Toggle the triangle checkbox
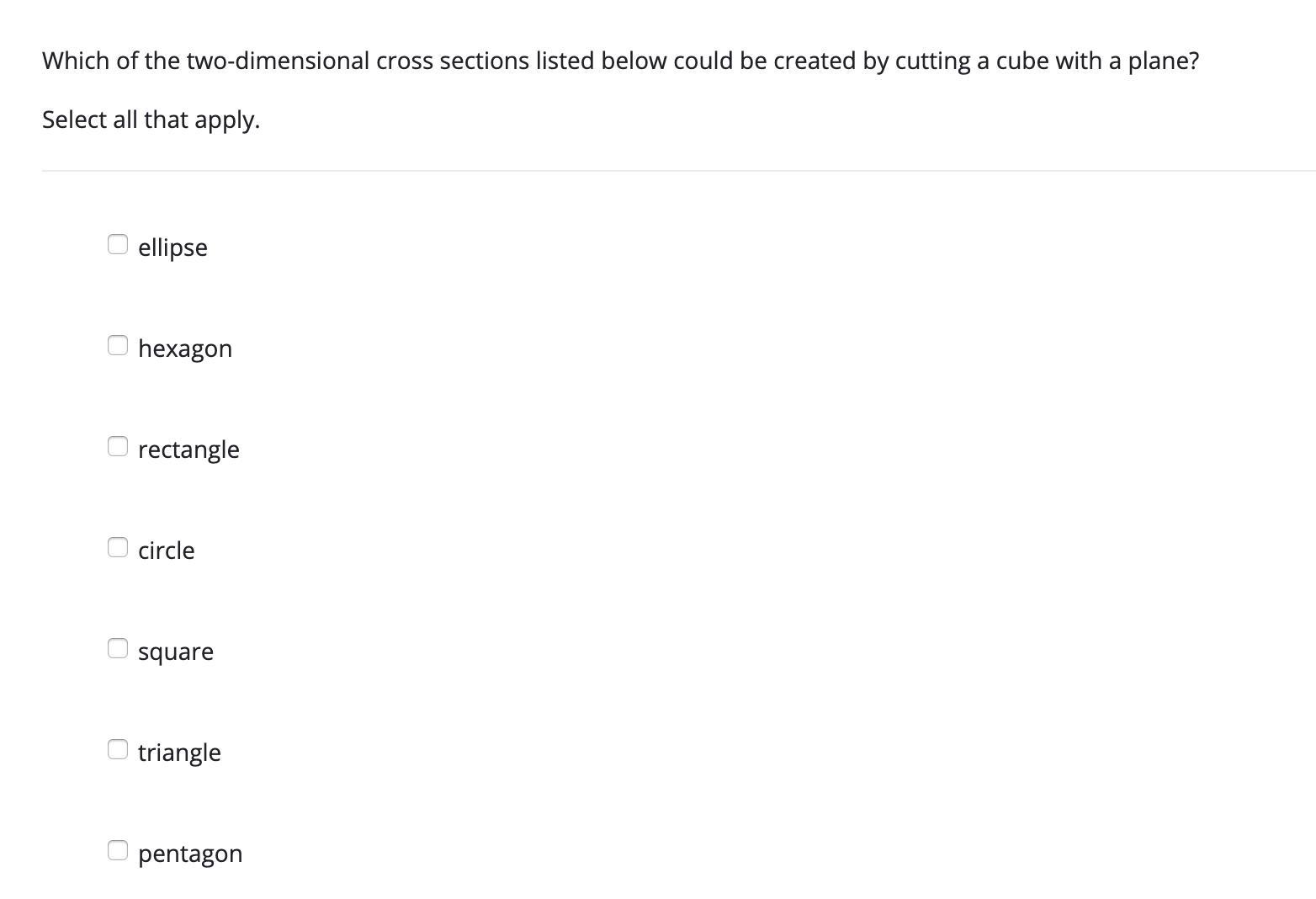 pos(118,749)
